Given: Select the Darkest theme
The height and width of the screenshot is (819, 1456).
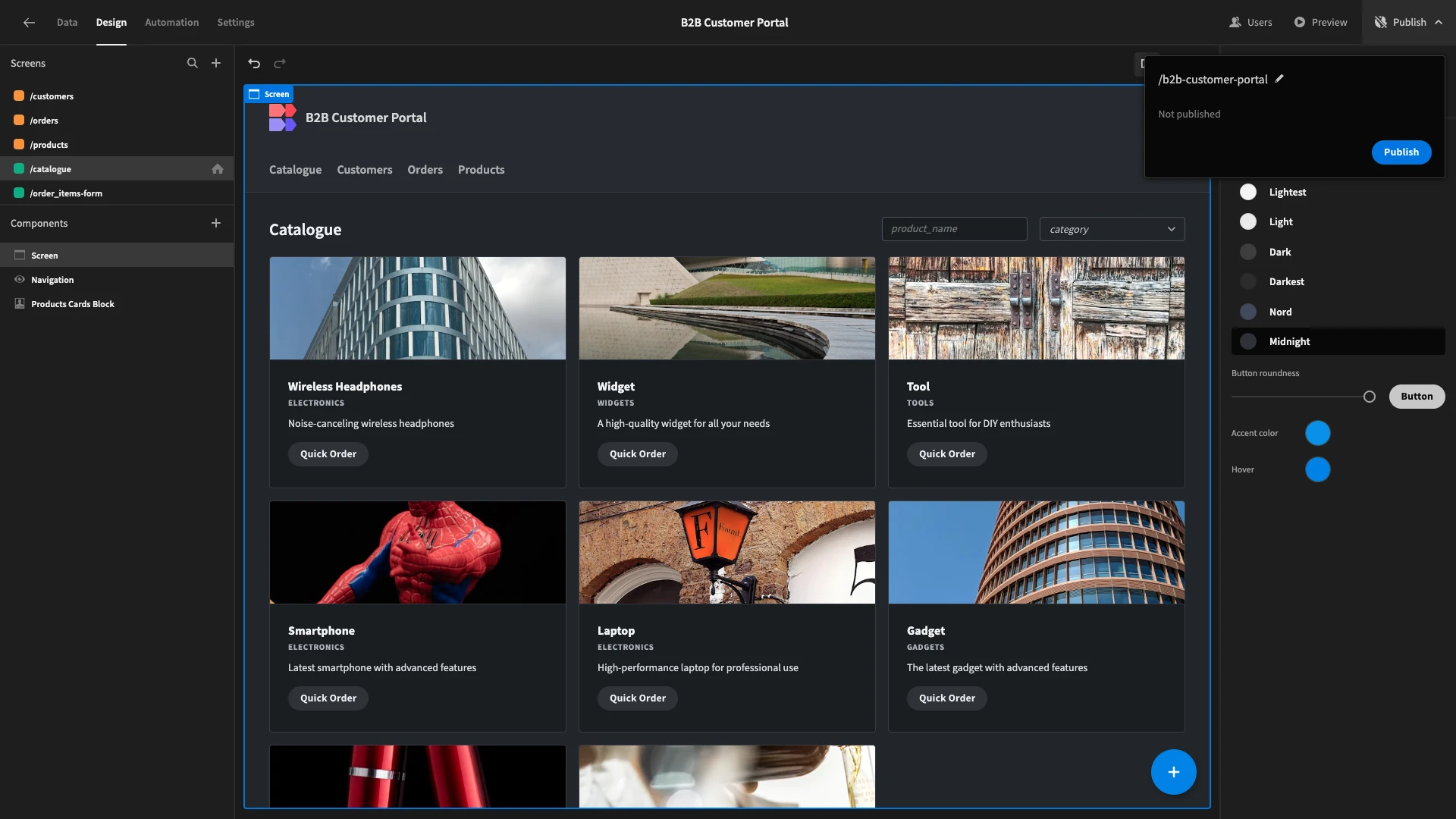Looking at the screenshot, I should coord(1338,281).
